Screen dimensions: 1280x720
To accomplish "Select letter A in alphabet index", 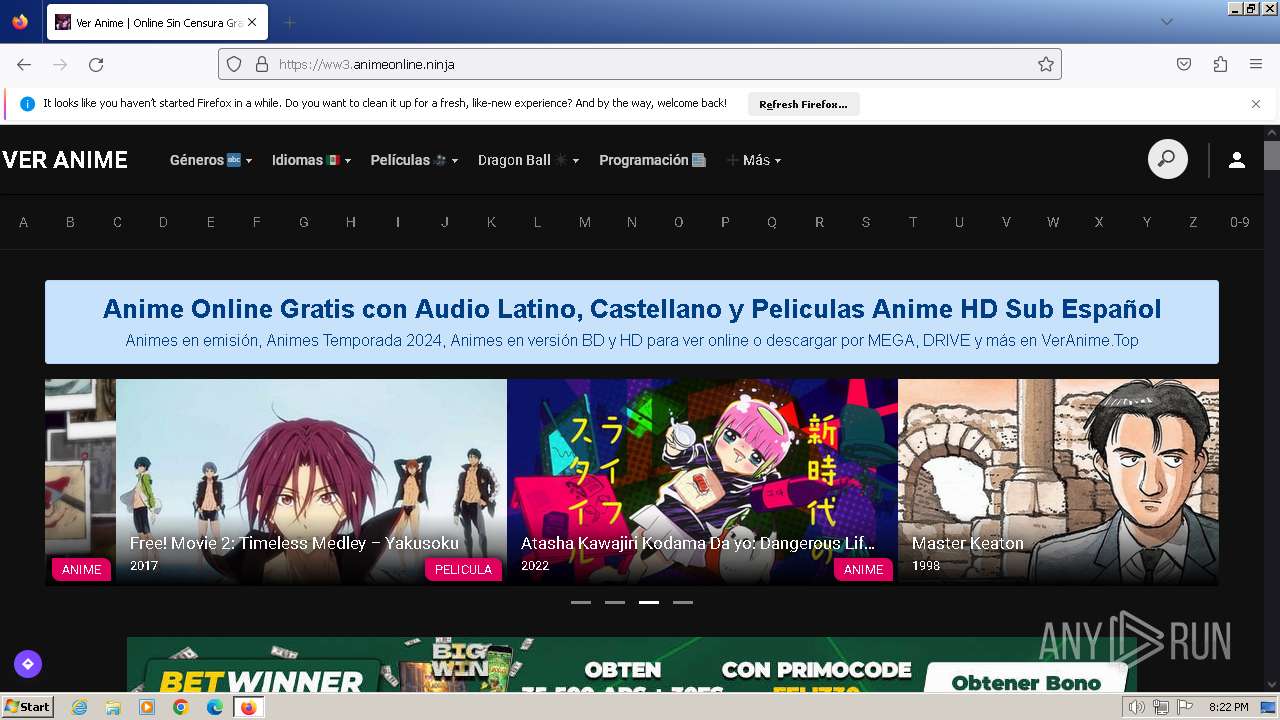I will (23, 222).
